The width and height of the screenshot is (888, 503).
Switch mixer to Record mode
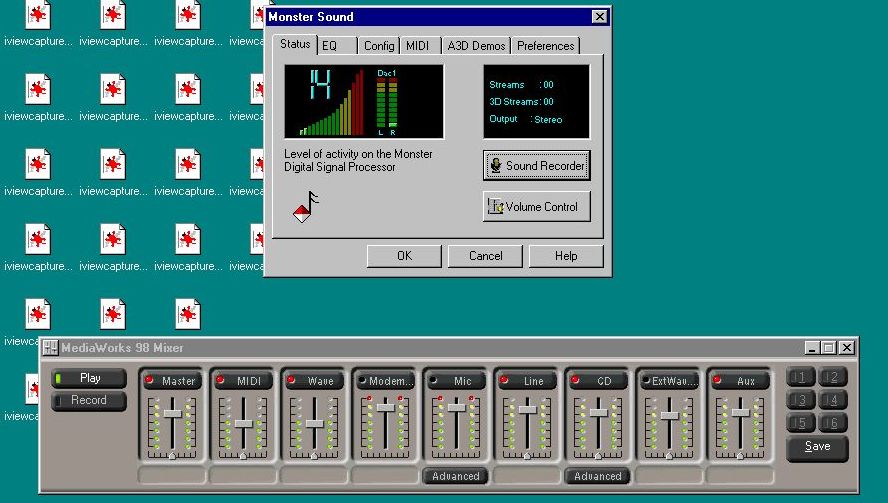tap(89, 400)
